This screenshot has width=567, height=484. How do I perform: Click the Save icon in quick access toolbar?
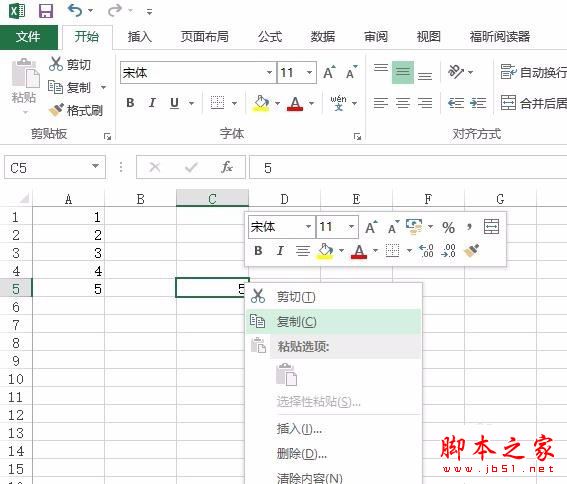click(x=46, y=10)
